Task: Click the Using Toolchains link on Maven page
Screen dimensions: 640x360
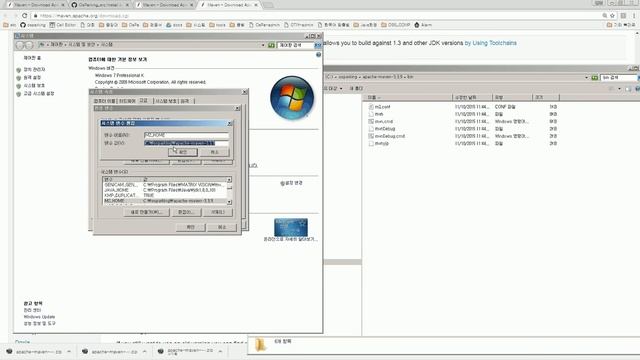Action: click(x=491, y=43)
